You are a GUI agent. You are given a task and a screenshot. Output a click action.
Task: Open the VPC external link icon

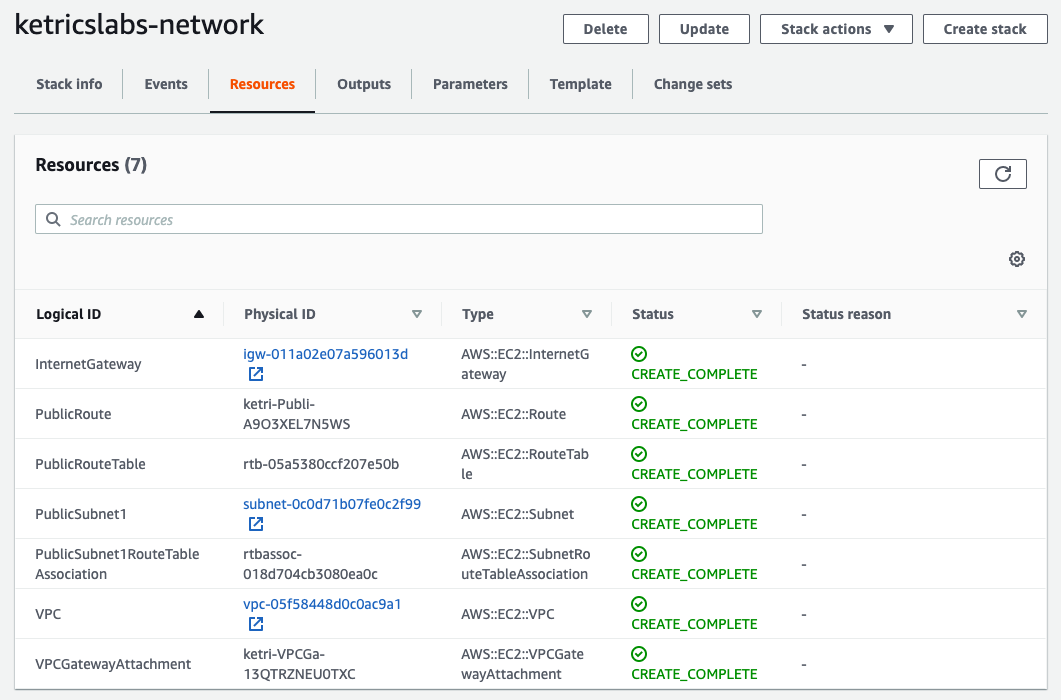click(x=256, y=624)
